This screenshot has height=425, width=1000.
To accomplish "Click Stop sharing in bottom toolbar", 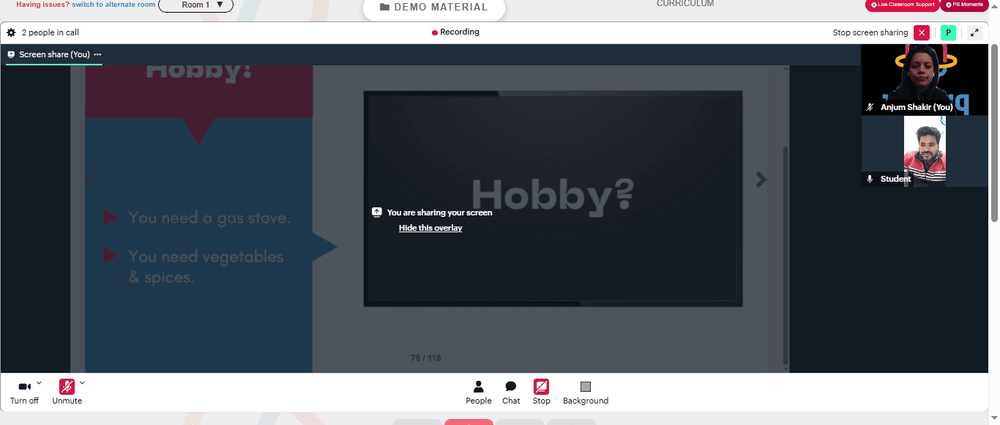I will pyautogui.click(x=541, y=392).
